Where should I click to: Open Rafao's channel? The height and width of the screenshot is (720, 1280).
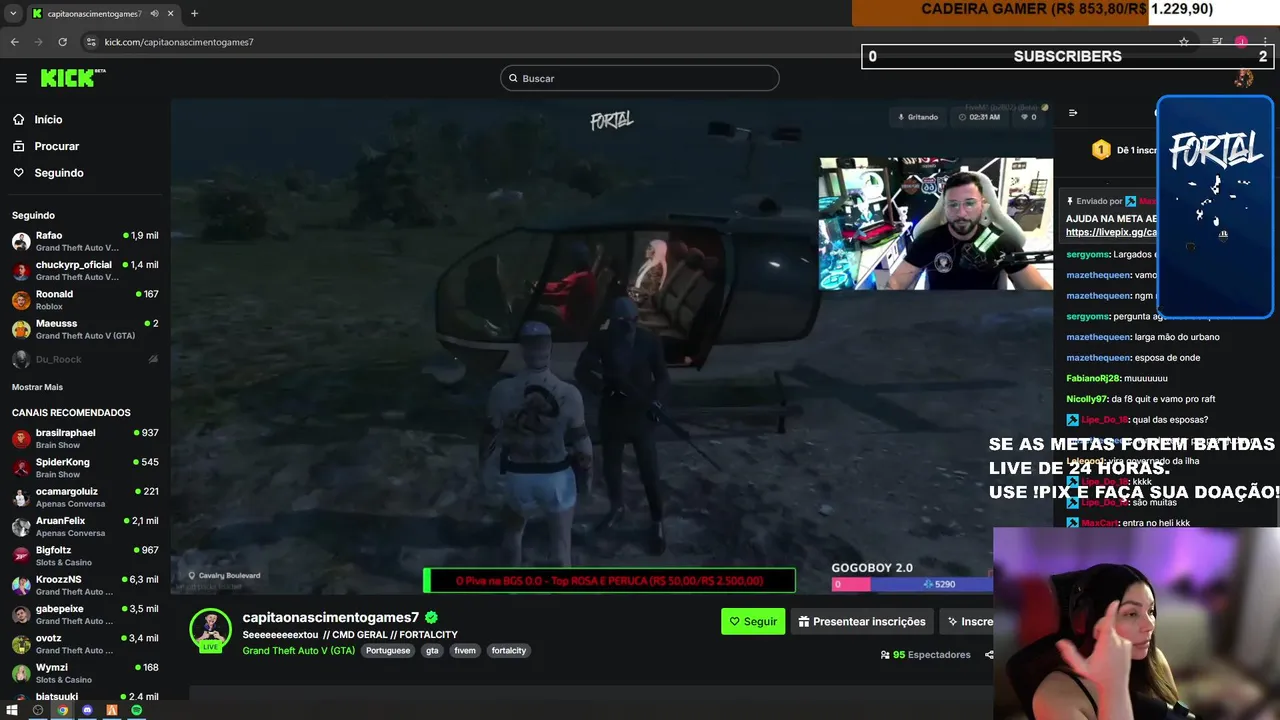(85, 241)
